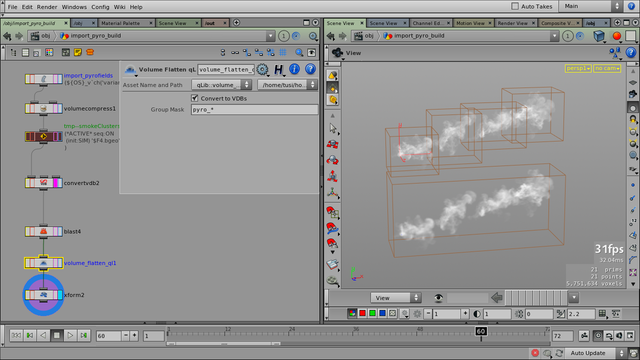Open the parameter gear settings menu
This screenshot has height=360, width=640.
pos(262,69)
